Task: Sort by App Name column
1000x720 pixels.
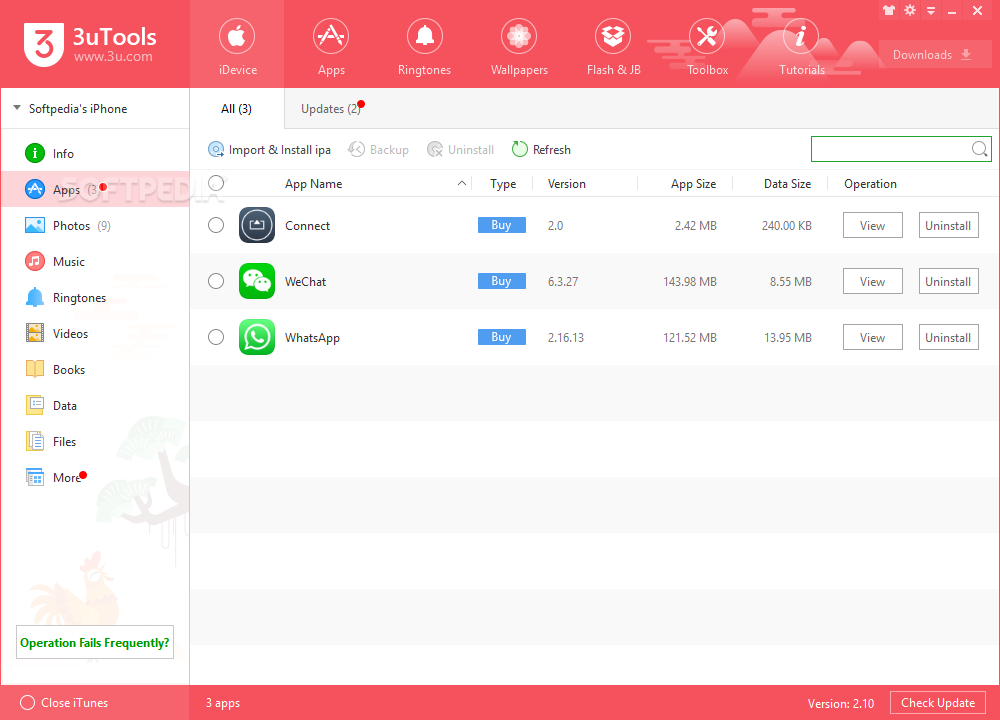Action: tap(313, 184)
